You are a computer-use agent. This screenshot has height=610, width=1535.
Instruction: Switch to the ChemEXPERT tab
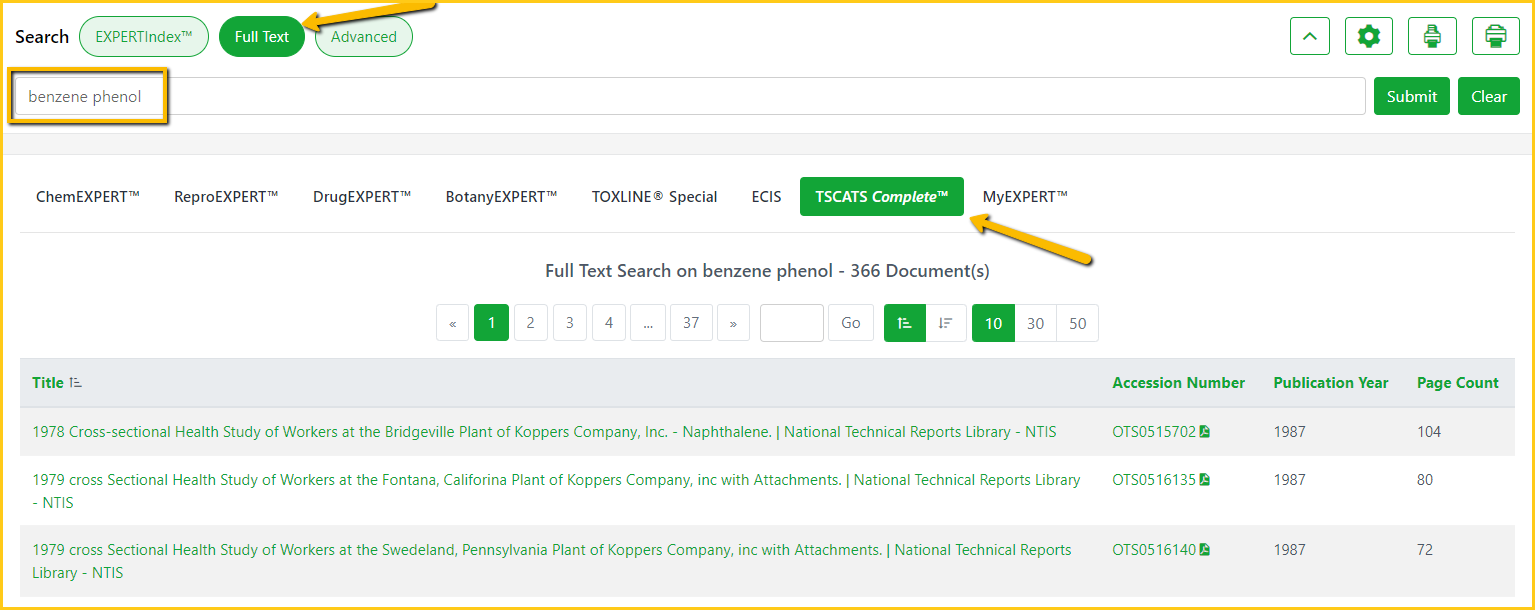88,197
